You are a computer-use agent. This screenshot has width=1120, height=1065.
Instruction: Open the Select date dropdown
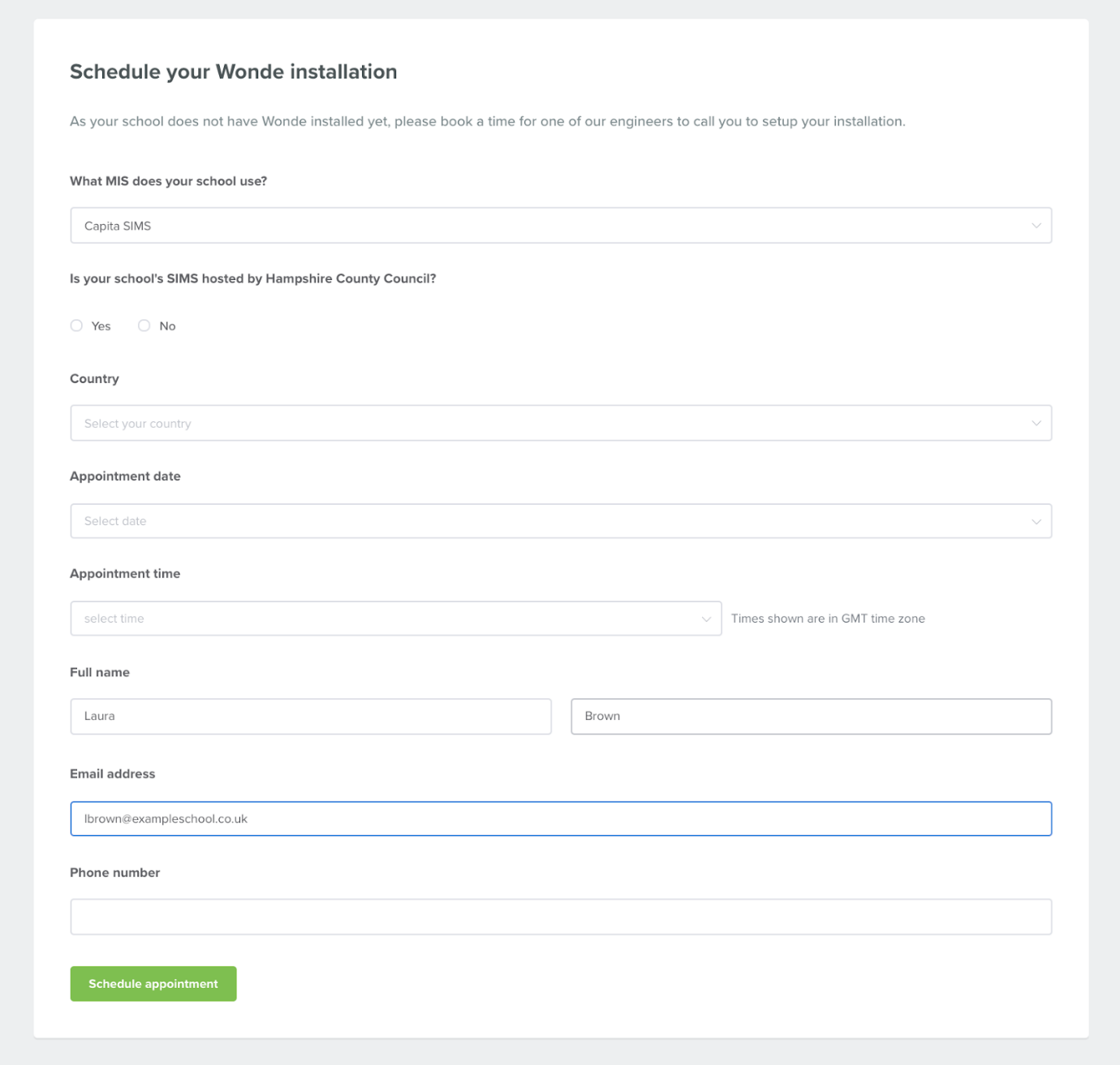click(561, 521)
